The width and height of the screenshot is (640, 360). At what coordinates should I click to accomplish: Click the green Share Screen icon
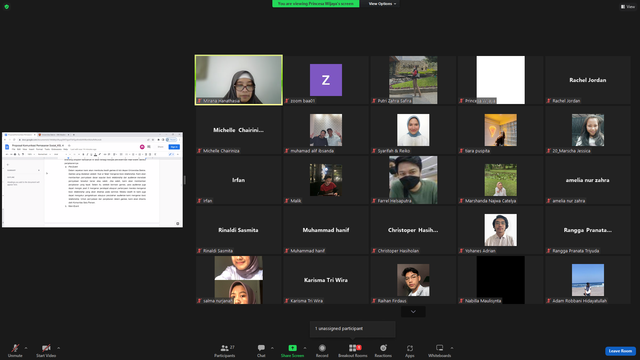pyautogui.click(x=293, y=348)
